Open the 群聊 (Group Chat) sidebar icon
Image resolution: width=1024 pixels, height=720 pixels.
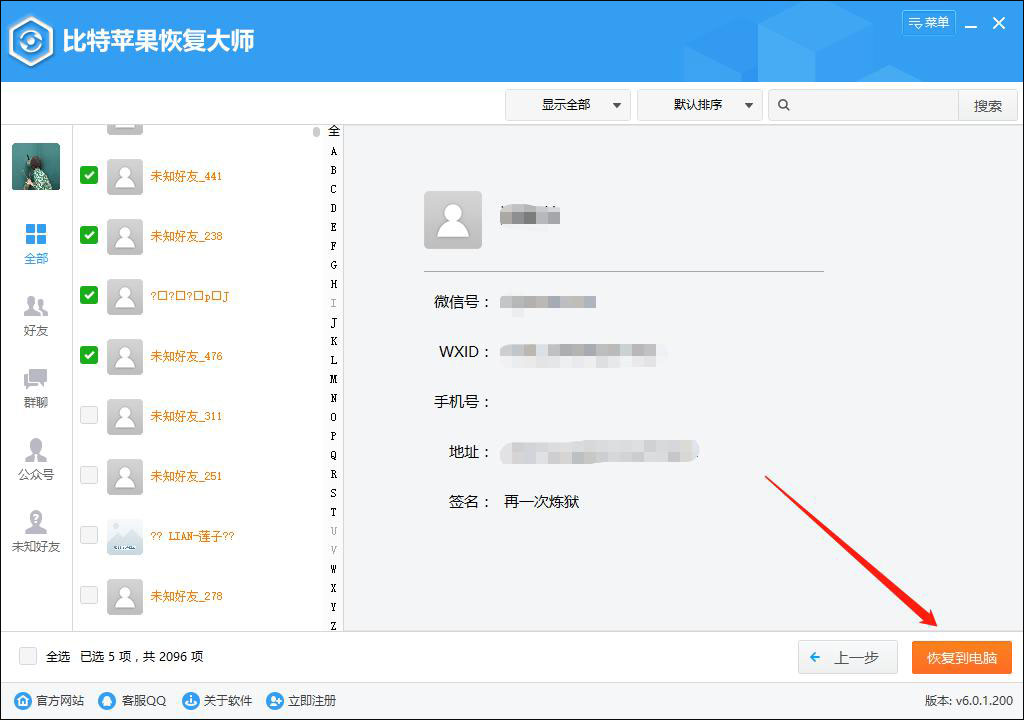click(x=36, y=385)
